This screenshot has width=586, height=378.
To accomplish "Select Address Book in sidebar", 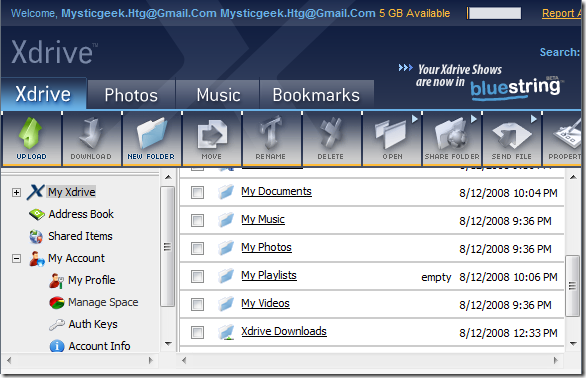I will point(81,214).
